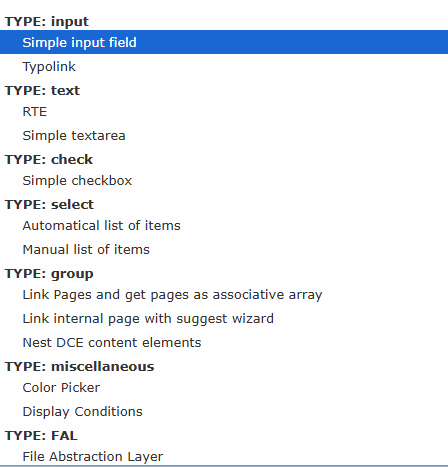Choose Typolink from the list
This screenshot has width=448, height=467.
(x=224, y=66)
